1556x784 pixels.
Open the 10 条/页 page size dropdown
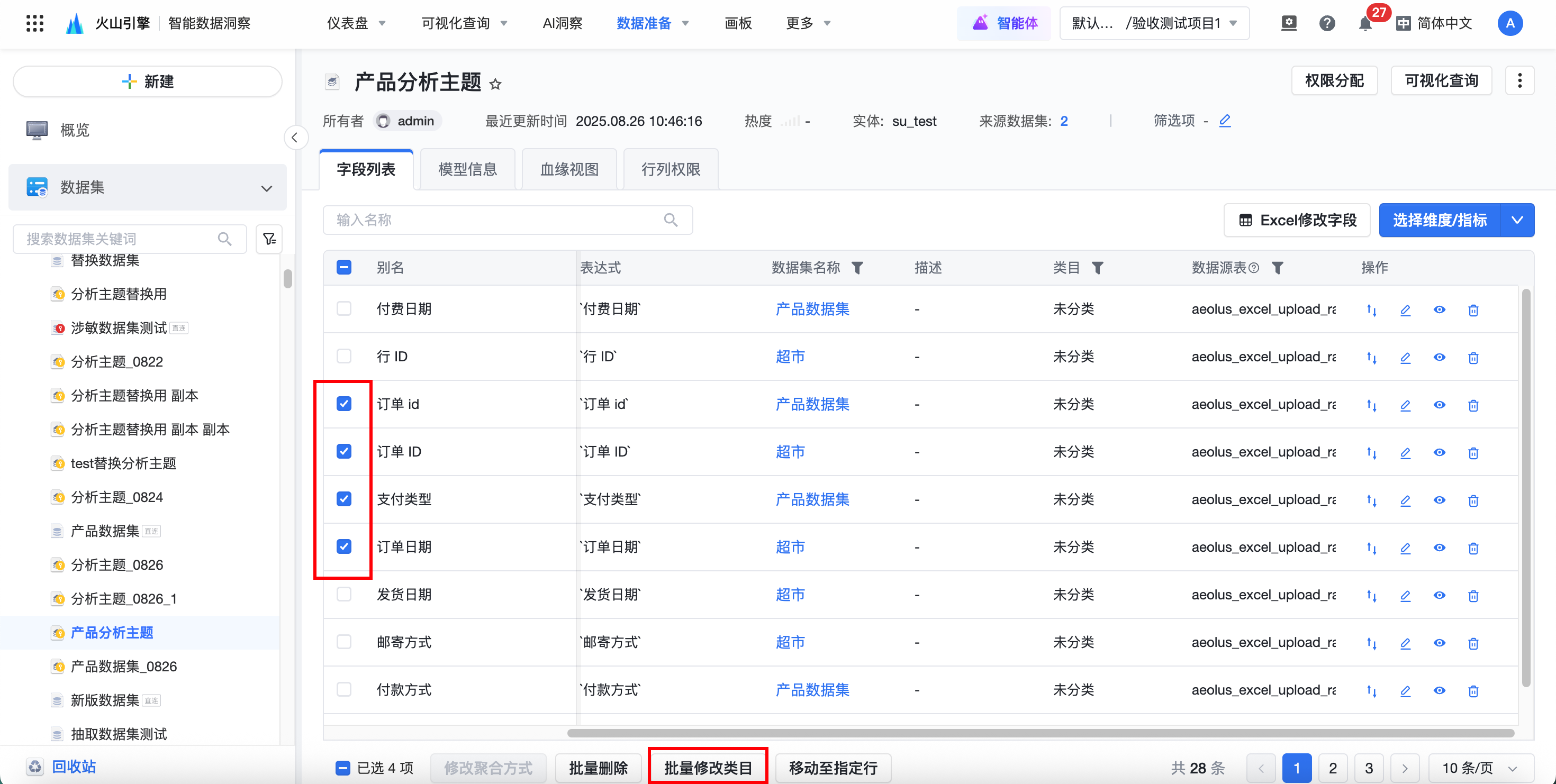point(1479,768)
